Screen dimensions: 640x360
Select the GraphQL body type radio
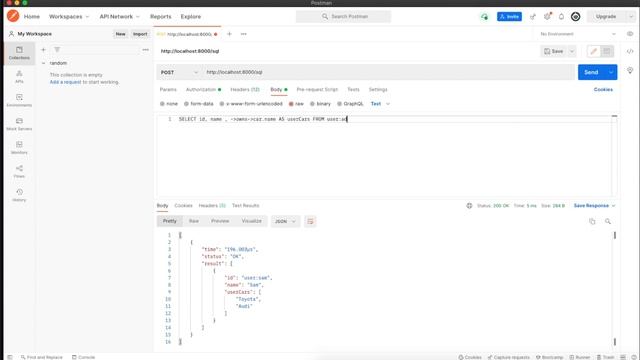coord(340,104)
